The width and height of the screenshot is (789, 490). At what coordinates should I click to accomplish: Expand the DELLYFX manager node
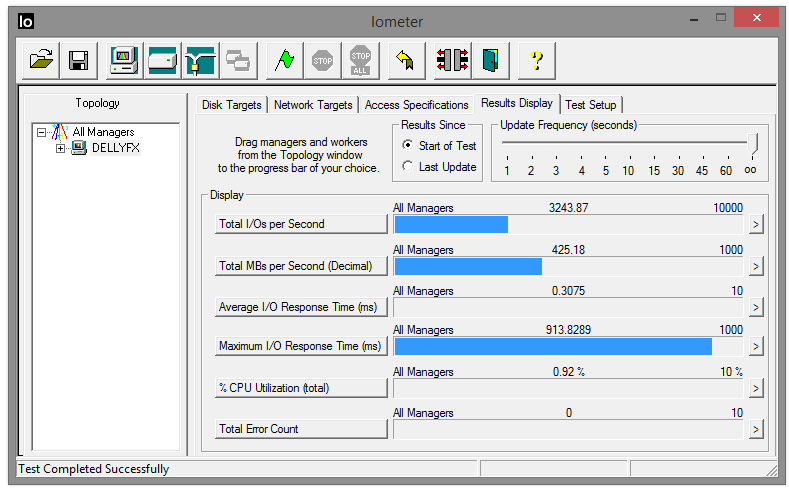[60, 148]
